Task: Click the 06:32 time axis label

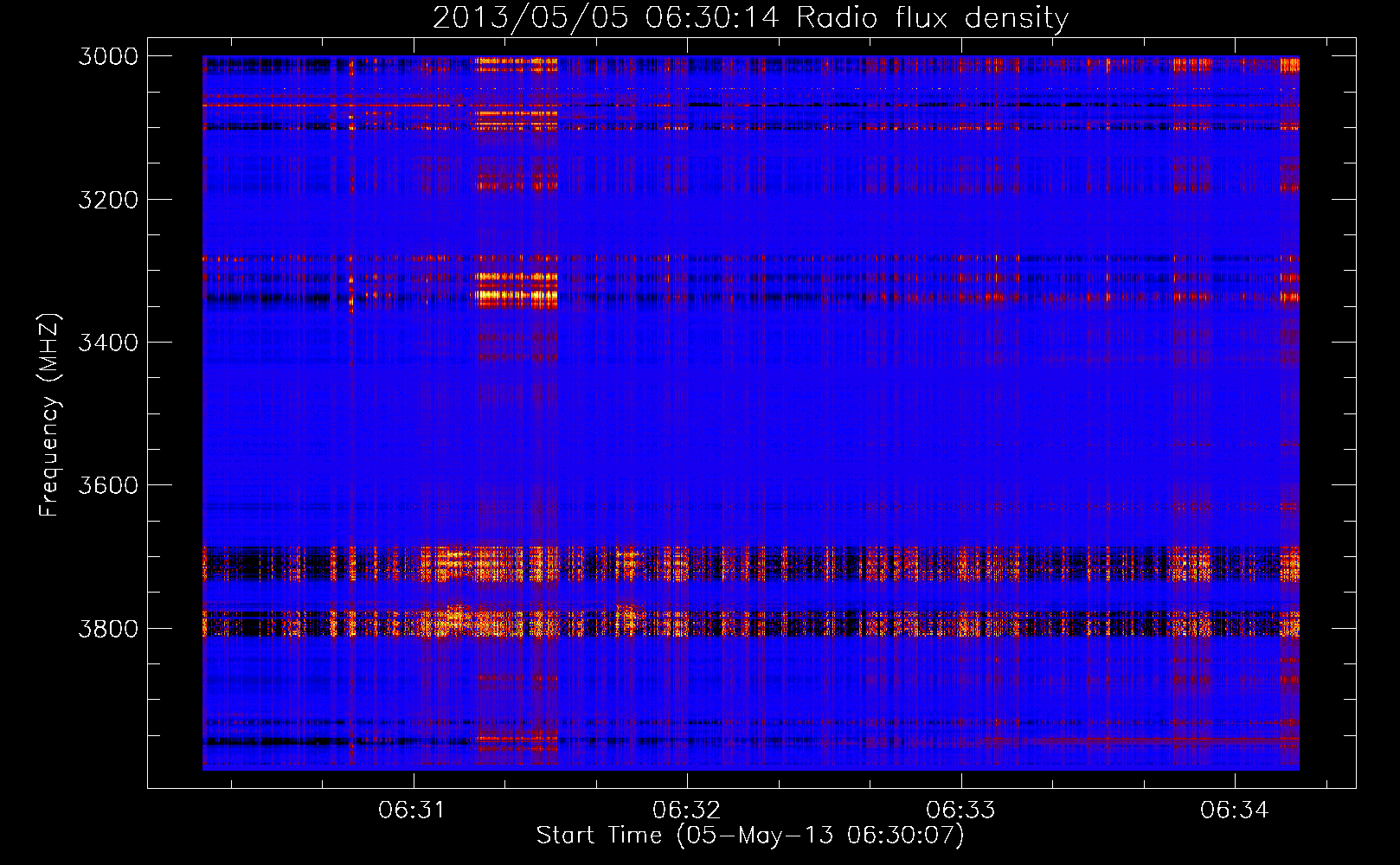Action: point(686,810)
